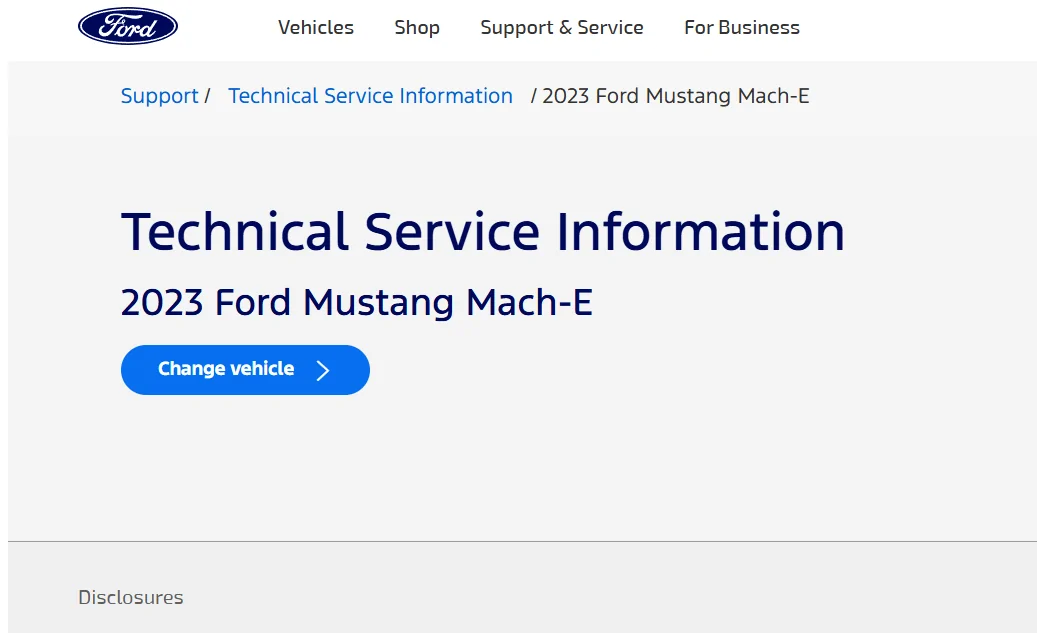Select the 2023 Ford Mustang Mach-E breadcrumb text

click(x=675, y=96)
